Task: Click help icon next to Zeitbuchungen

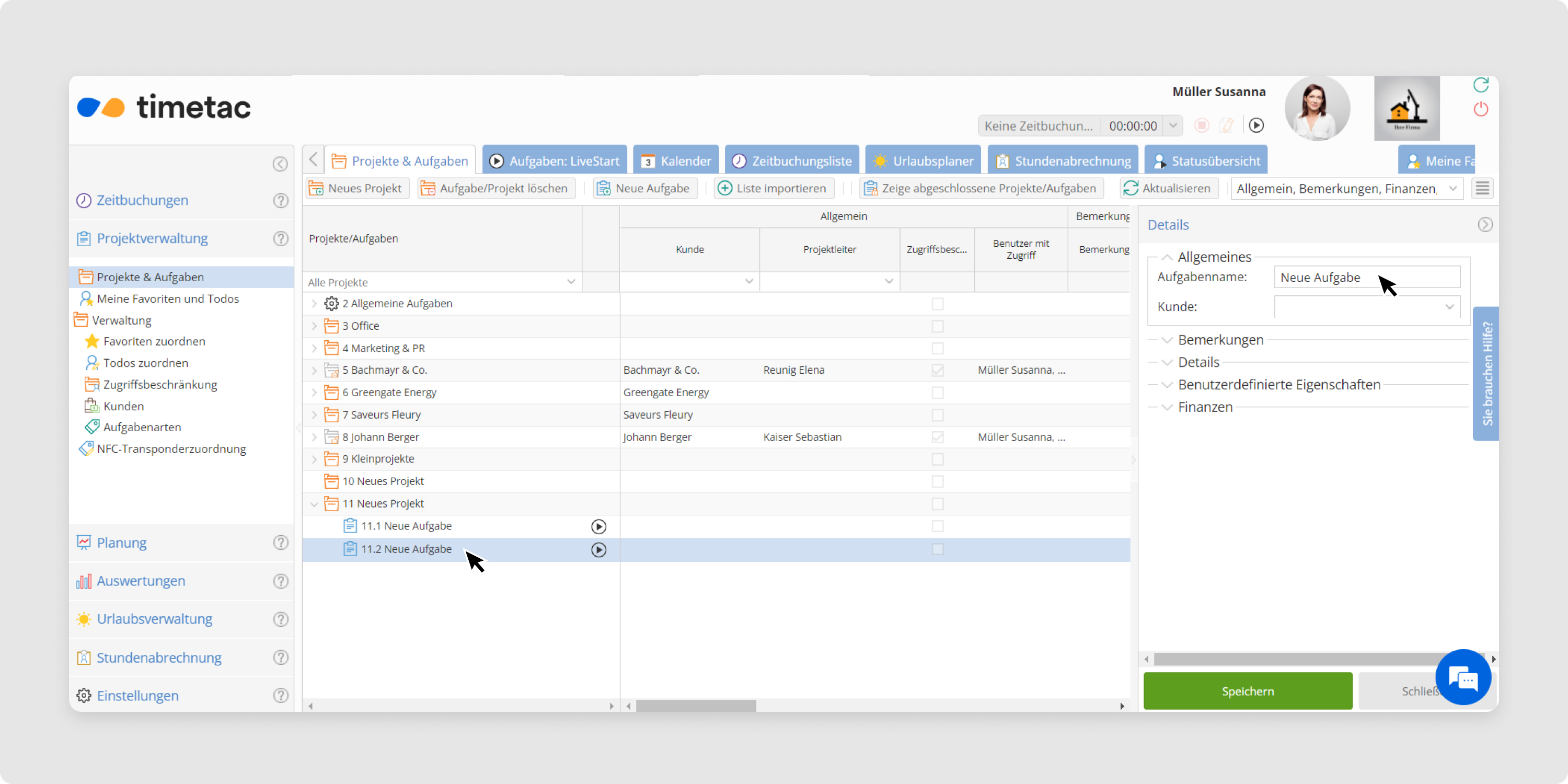Action: [281, 200]
